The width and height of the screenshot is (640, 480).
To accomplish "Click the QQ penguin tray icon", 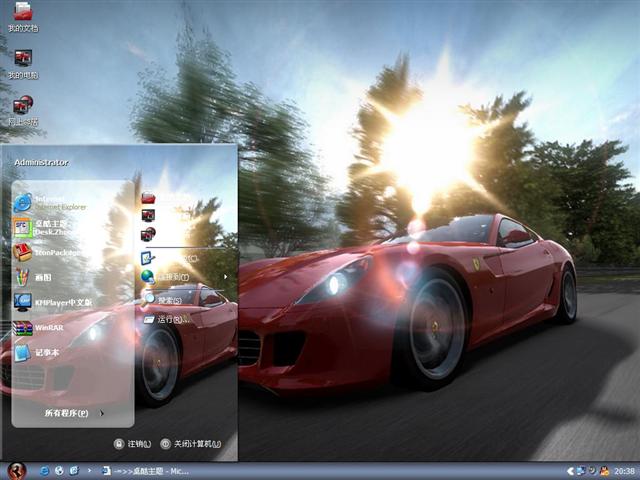I will [604, 471].
